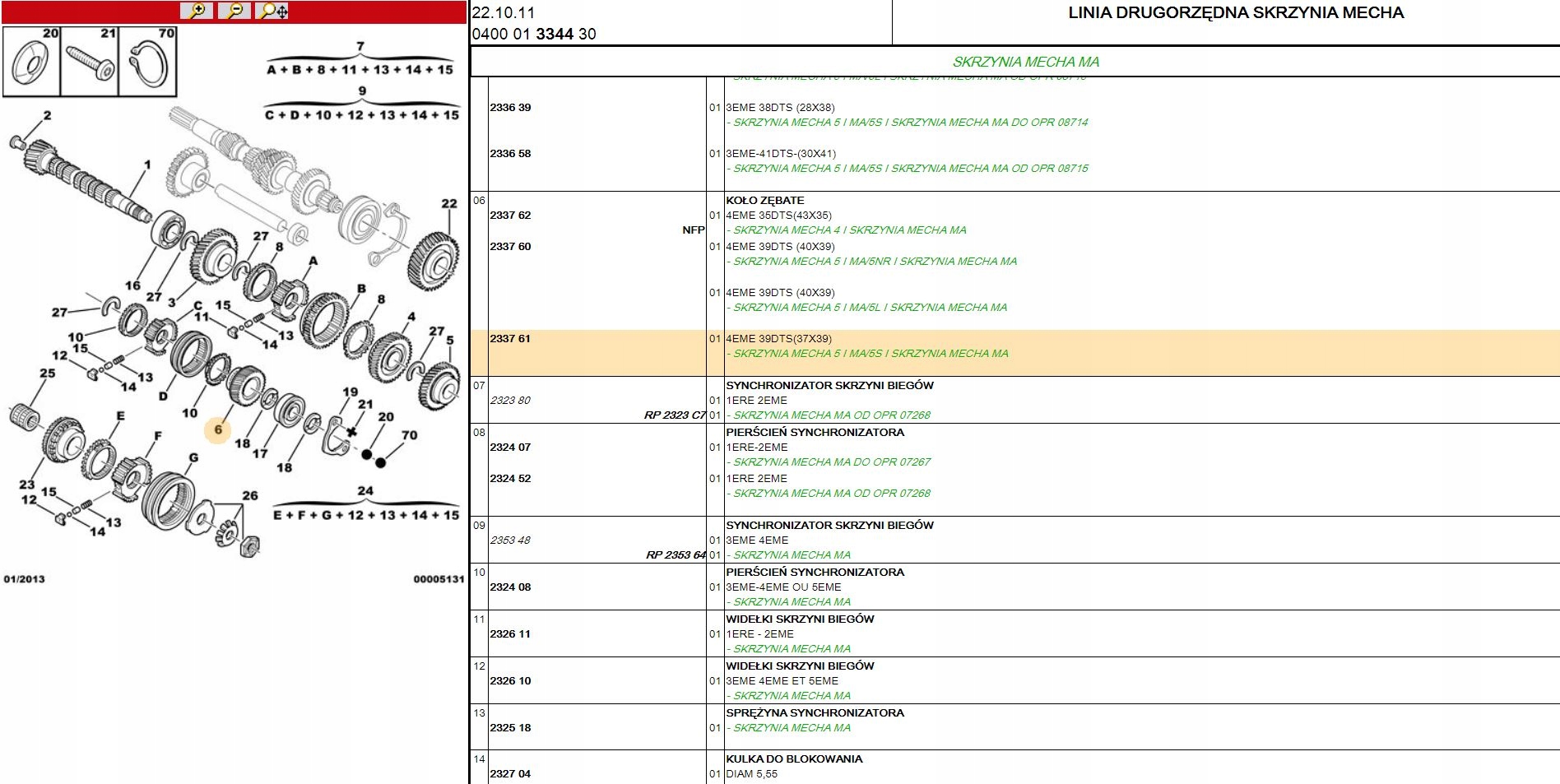Click the 3EME 4EME ET 5EME description
Screen dimensions: 1560x784
click(782, 680)
